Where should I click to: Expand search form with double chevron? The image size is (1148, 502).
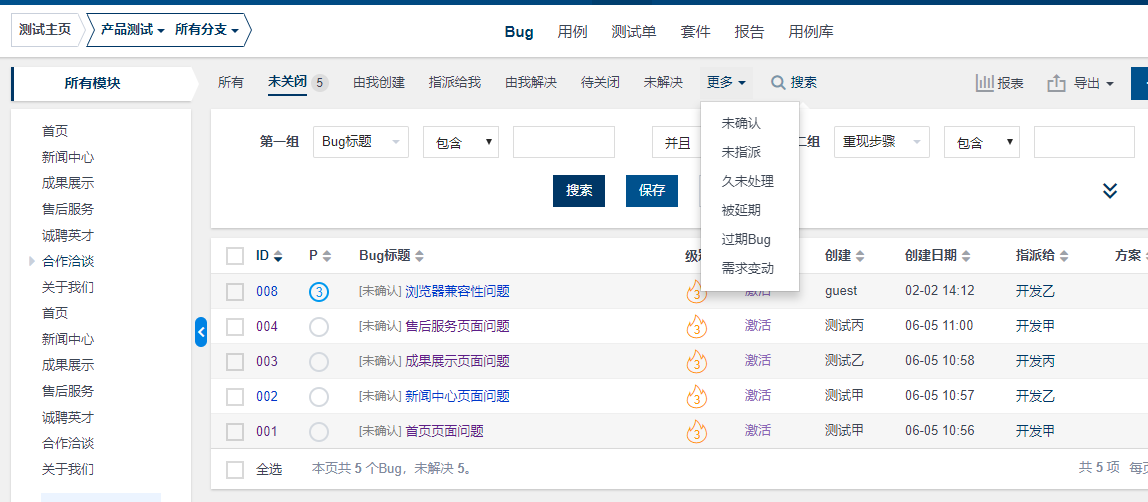1109,190
